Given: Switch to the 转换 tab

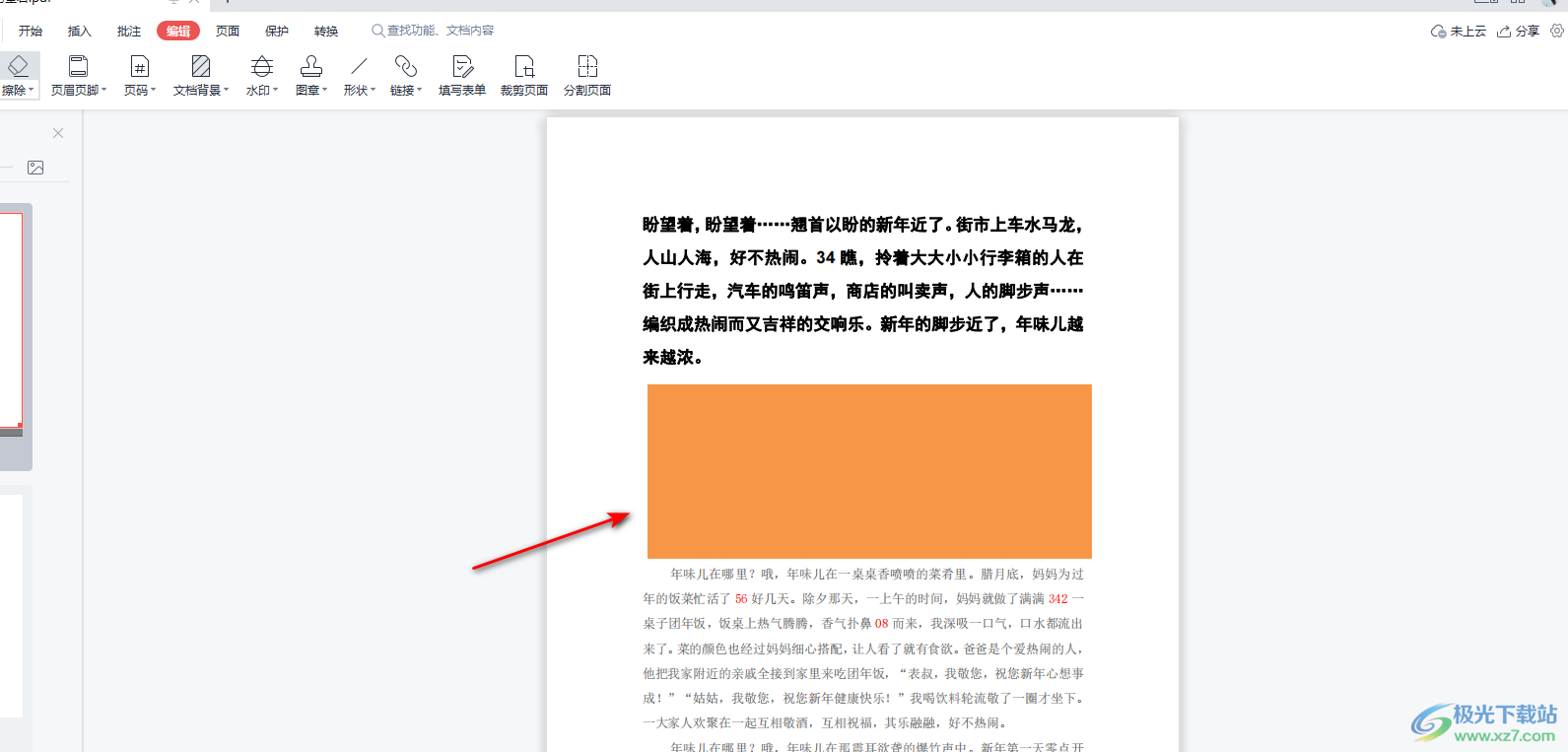Looking at the screenshot, I should (326, 32).
